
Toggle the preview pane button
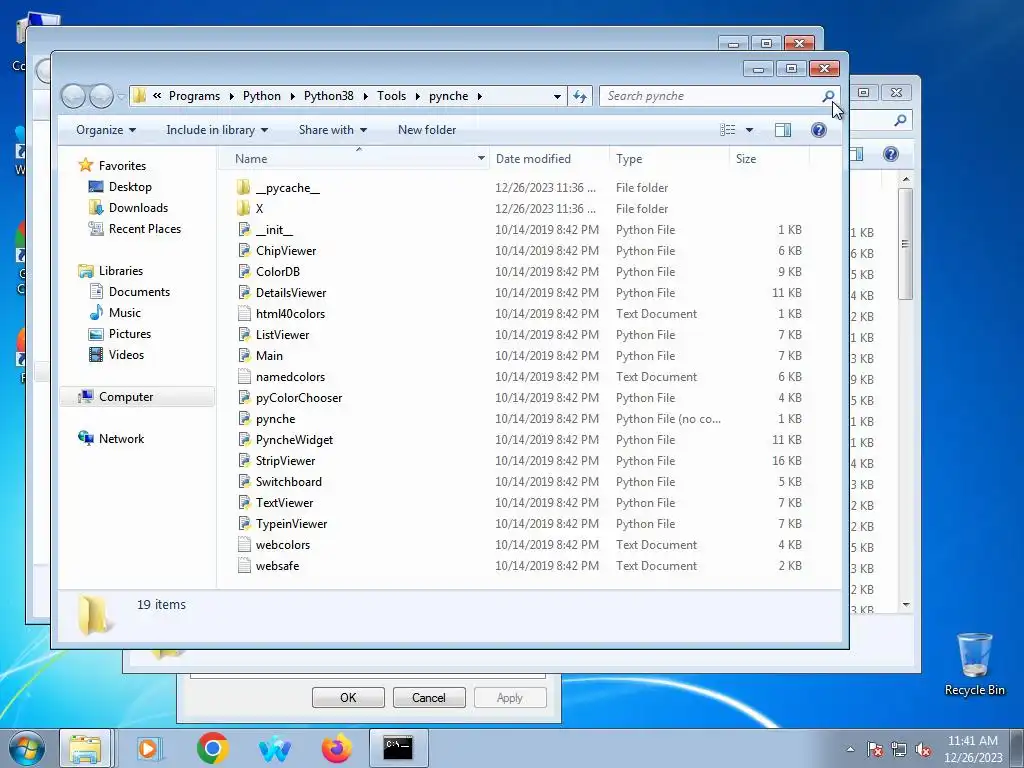tap(783, 130)
